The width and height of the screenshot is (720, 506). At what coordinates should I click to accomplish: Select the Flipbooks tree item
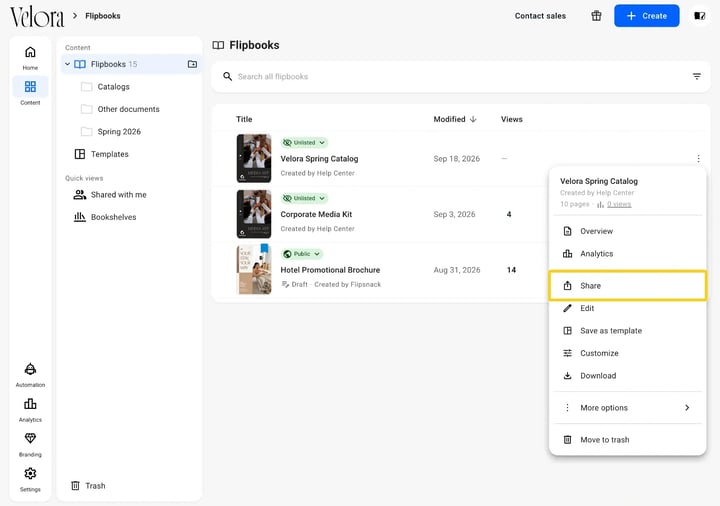[131, 64]
